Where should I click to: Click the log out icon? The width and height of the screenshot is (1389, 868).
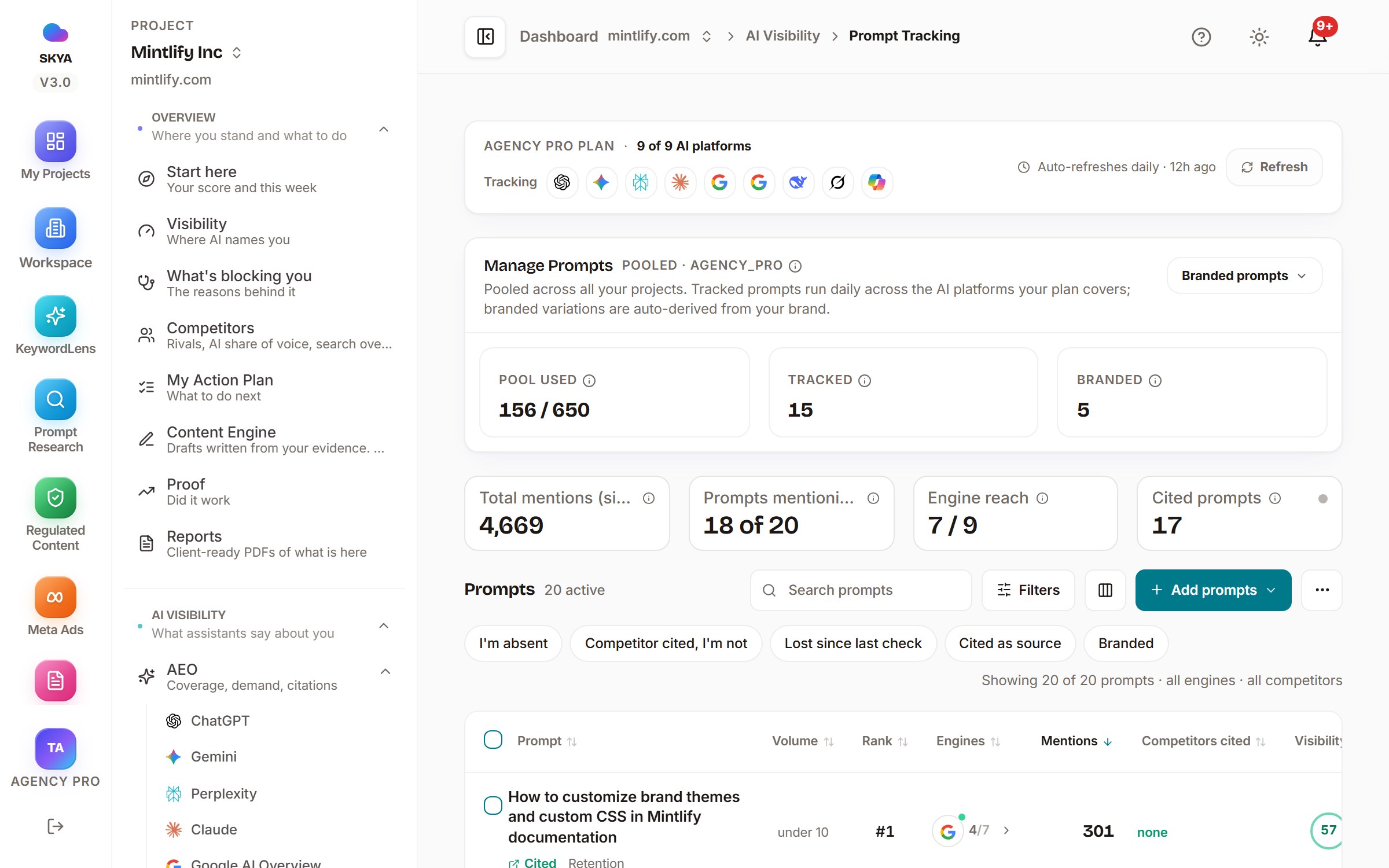(x=55, y=826)
